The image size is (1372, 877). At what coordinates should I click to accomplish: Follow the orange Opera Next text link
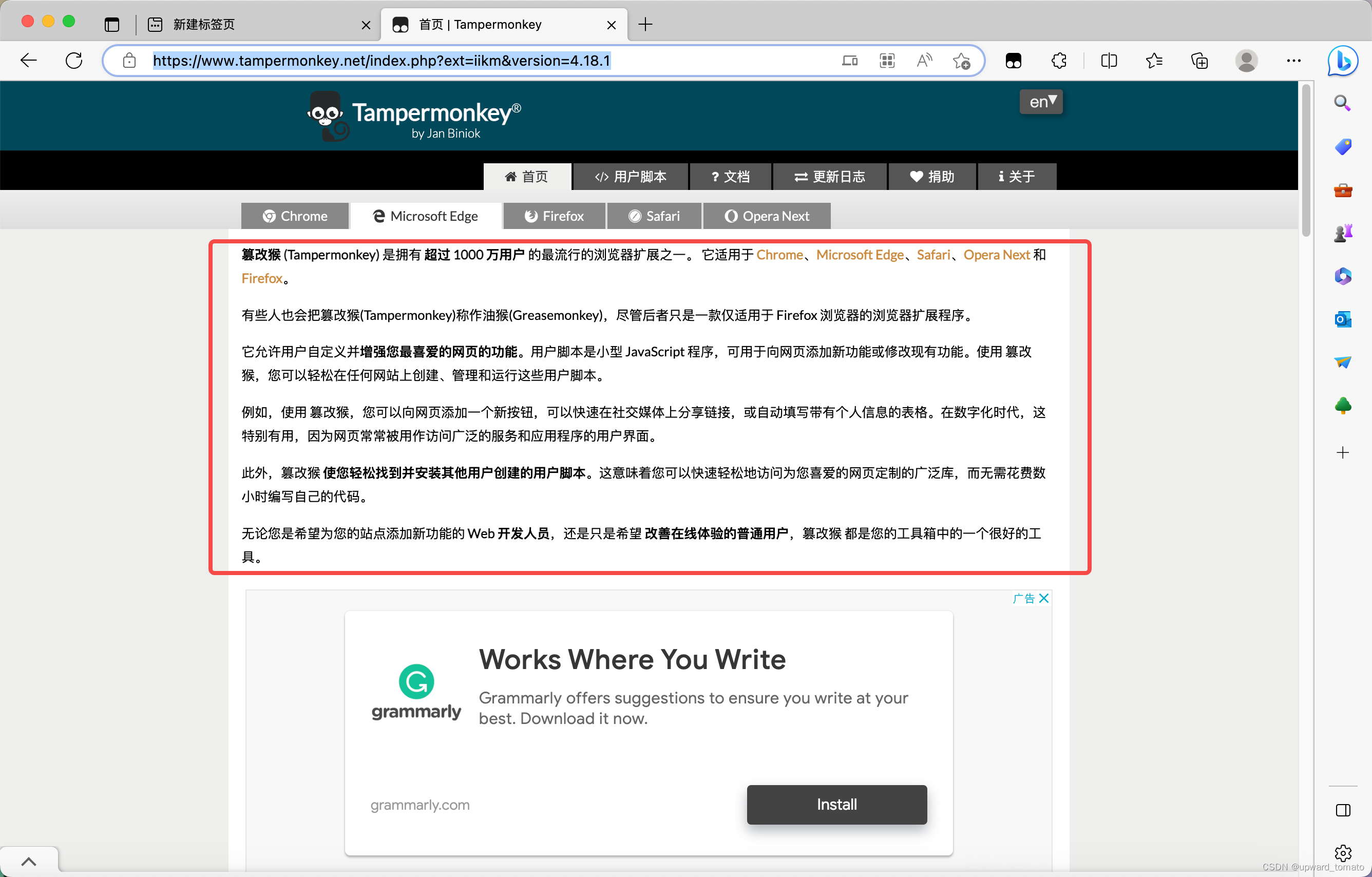997,255
